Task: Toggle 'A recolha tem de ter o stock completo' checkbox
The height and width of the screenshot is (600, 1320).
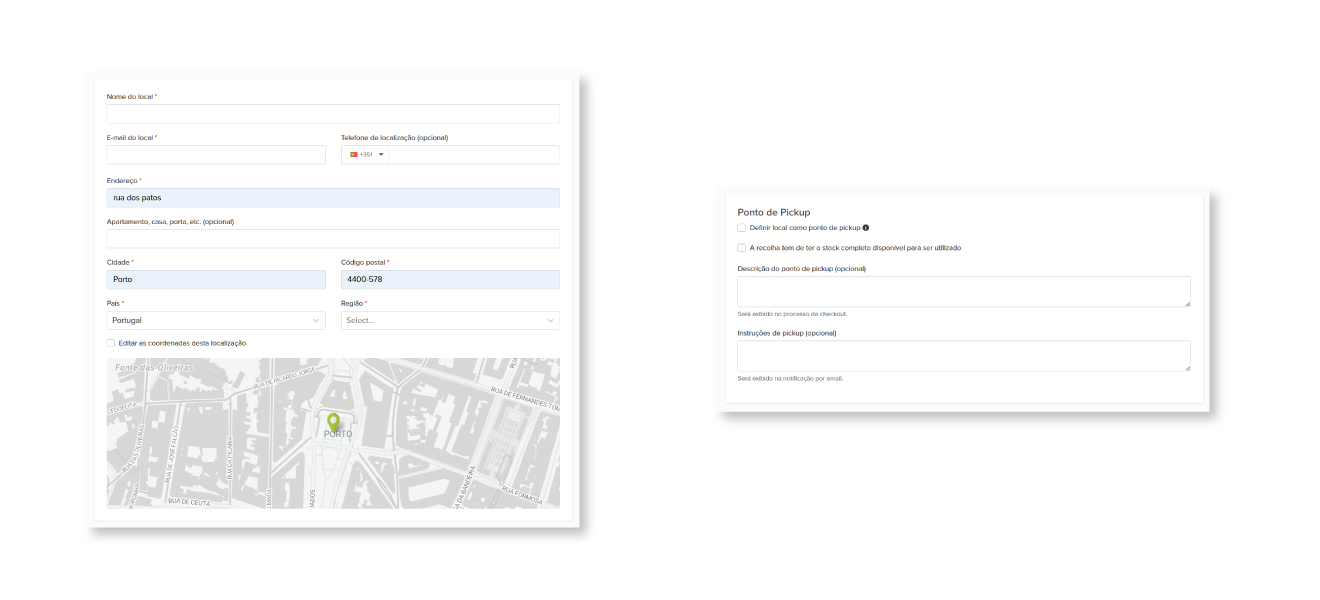Action: click(742, 248)
